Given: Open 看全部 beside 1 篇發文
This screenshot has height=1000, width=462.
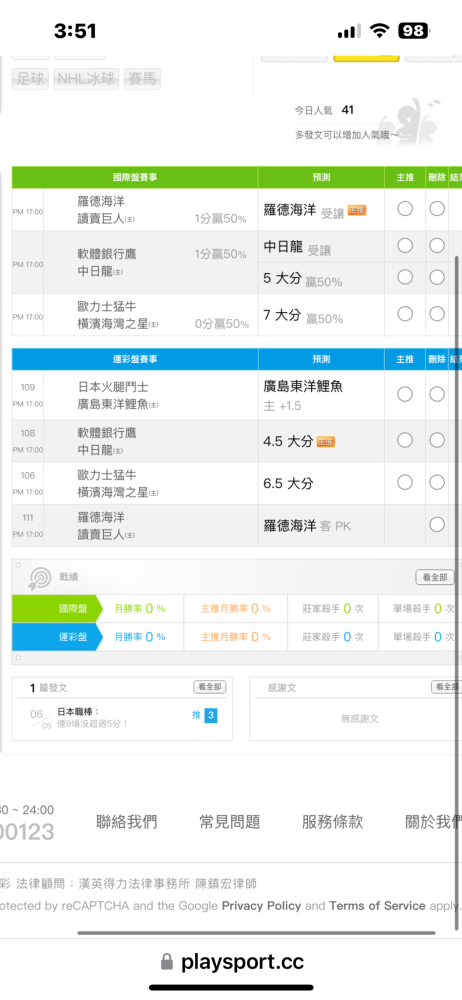Looking at the screenshot, I should click(210, 687).
